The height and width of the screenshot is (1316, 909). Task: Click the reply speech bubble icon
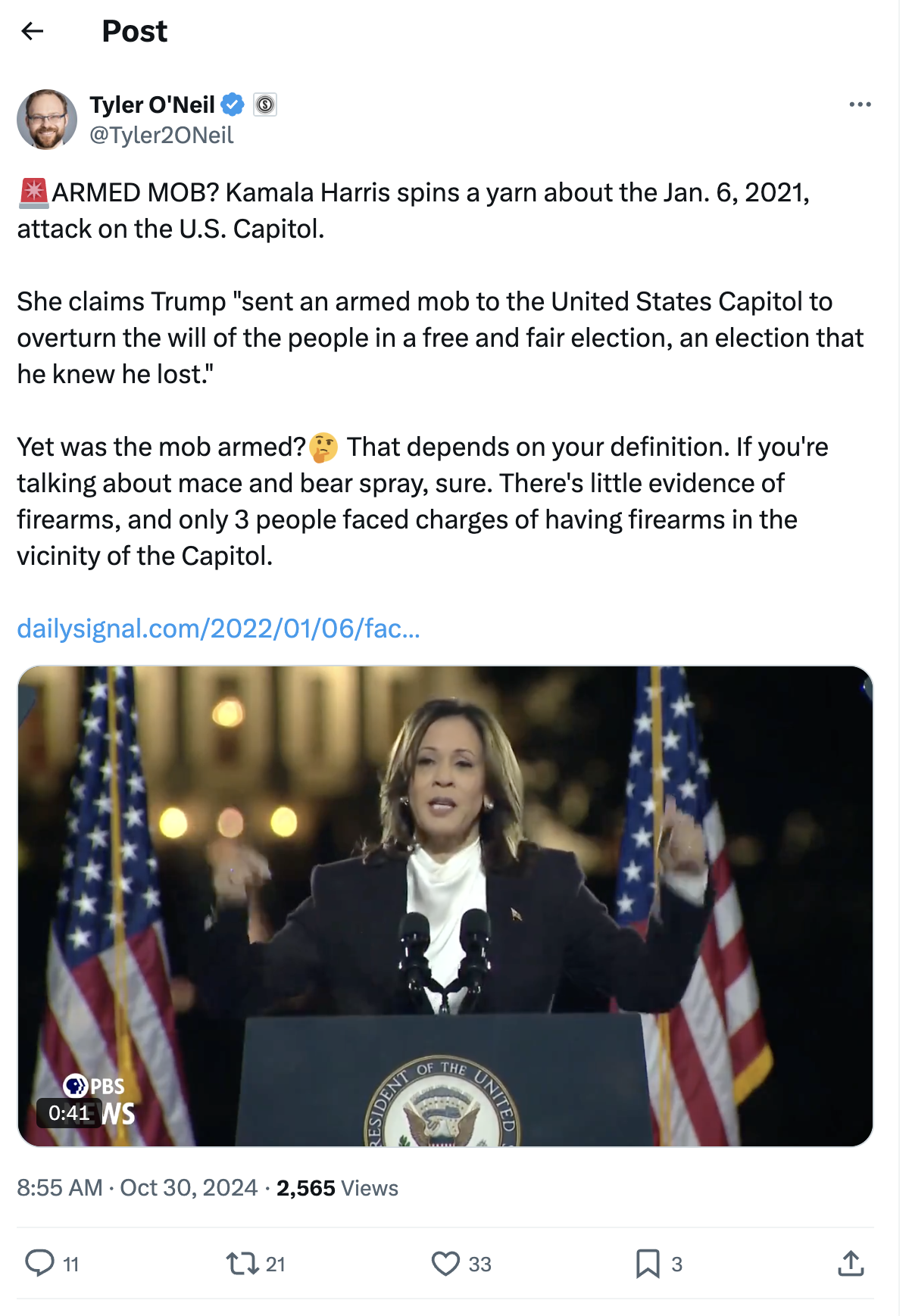click(x=39, y=1263)
